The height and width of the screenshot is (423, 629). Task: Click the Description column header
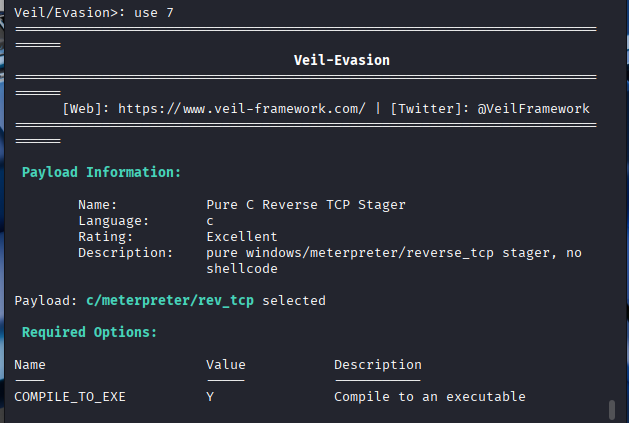point(378,365)
